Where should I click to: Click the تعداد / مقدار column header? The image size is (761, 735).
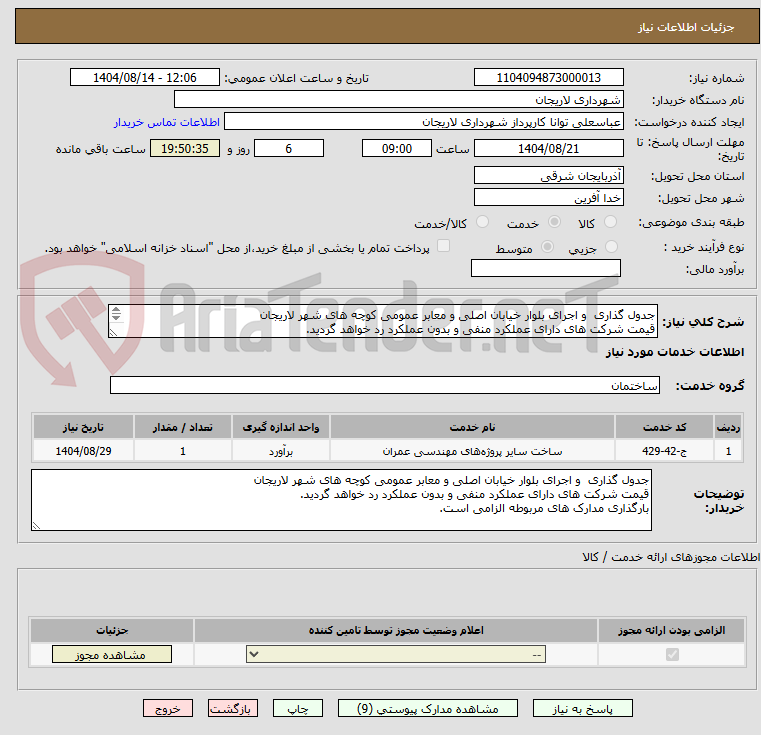point(183,427)
